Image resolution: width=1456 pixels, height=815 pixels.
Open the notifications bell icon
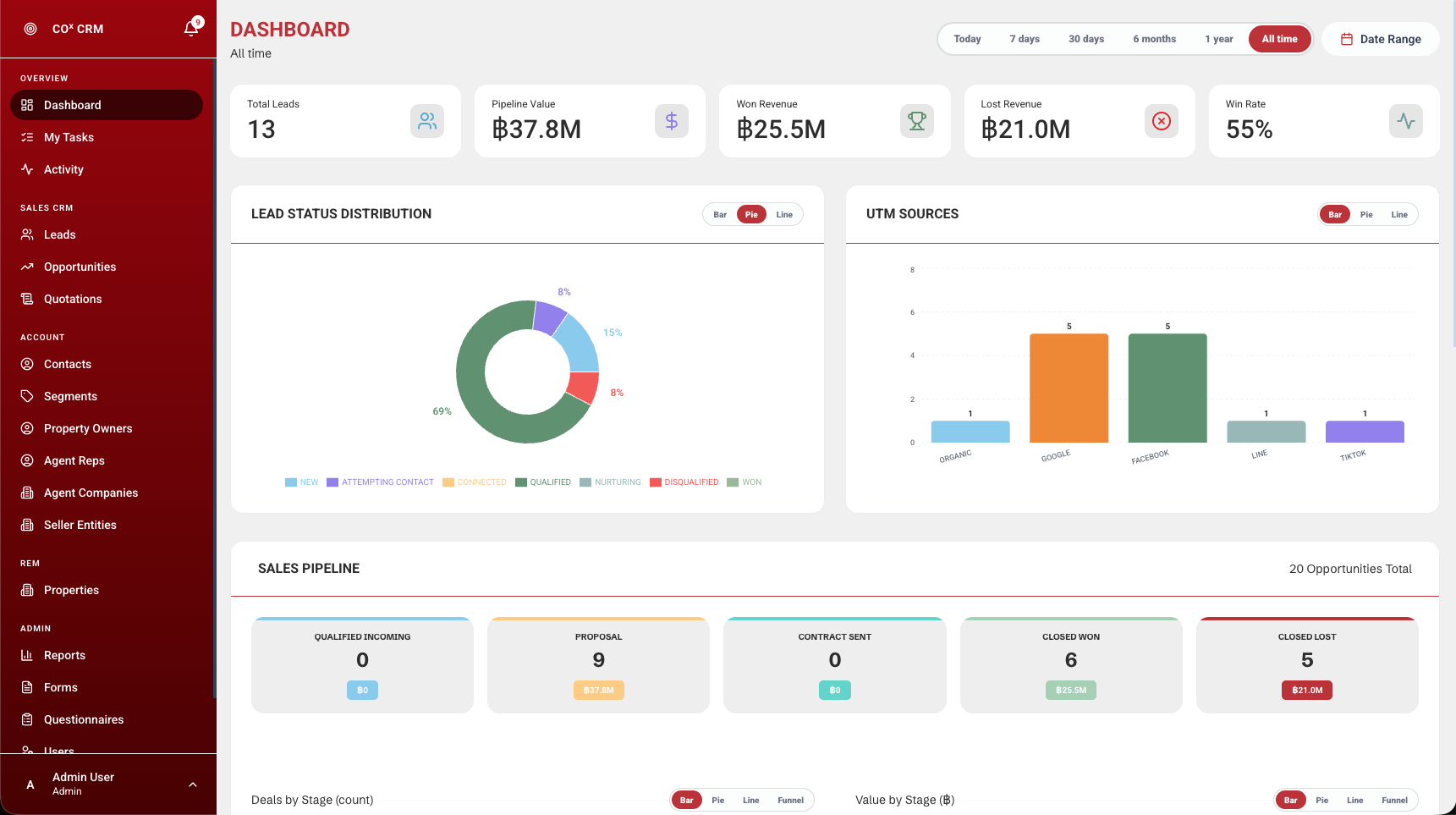click(191, 29)
